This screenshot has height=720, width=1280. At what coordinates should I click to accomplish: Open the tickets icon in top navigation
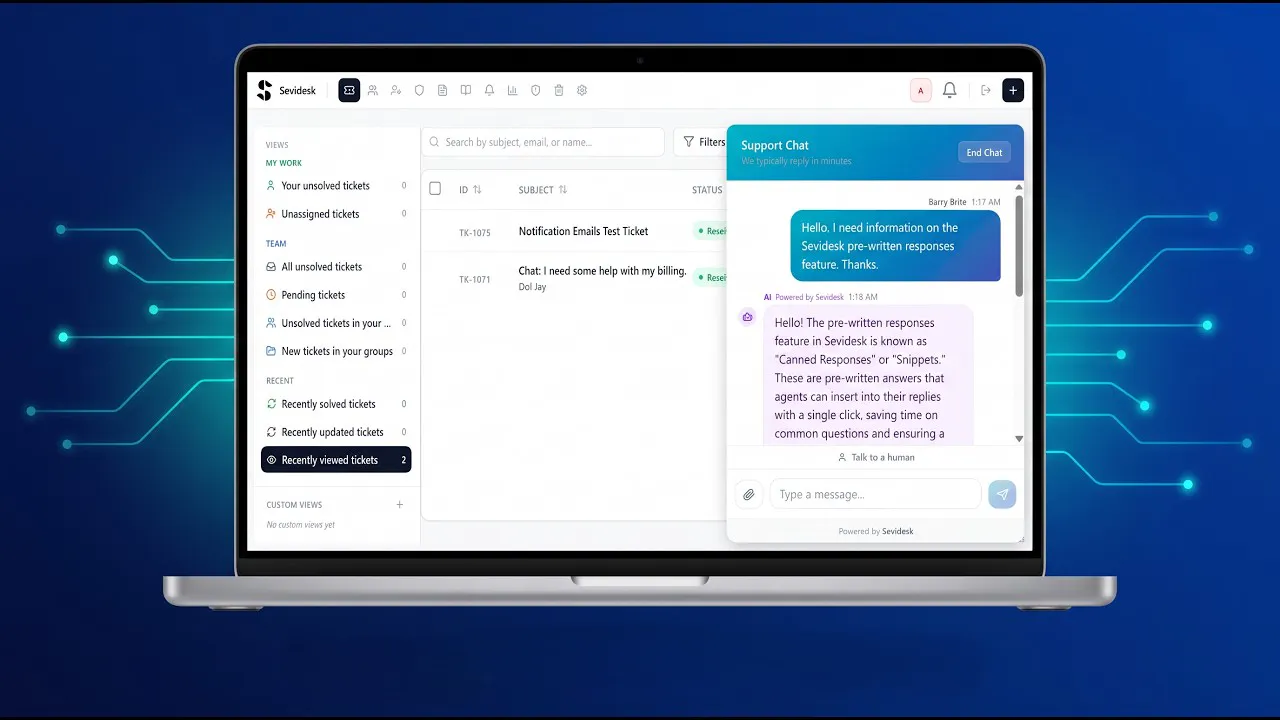(x=349, y=90)
